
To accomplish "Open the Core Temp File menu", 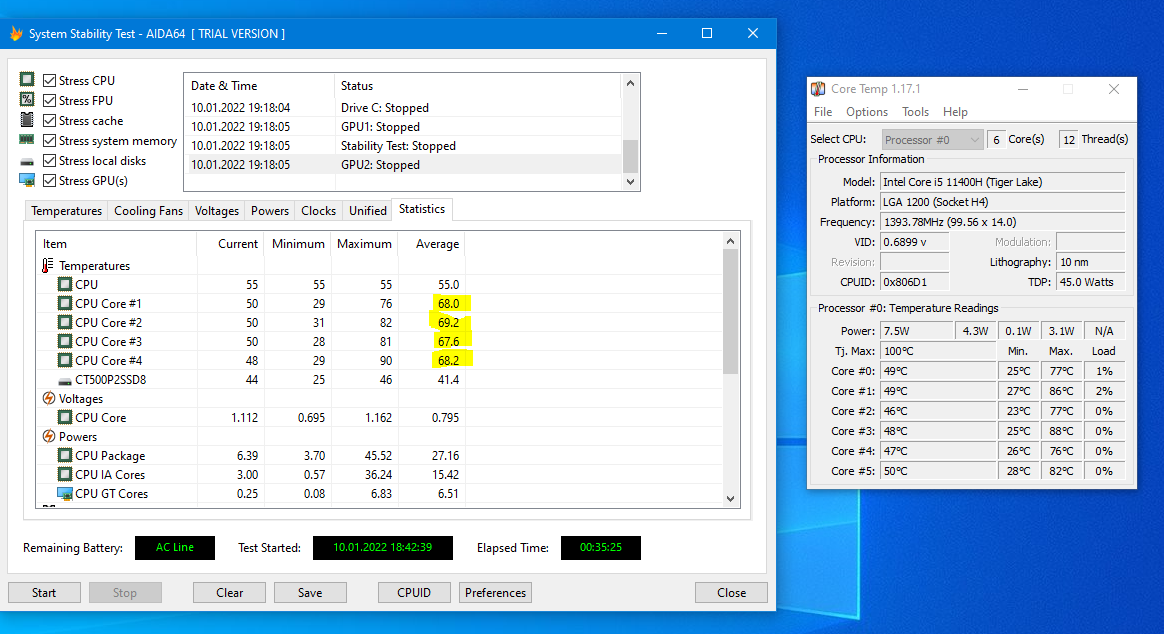I will [x=823, y=112].
